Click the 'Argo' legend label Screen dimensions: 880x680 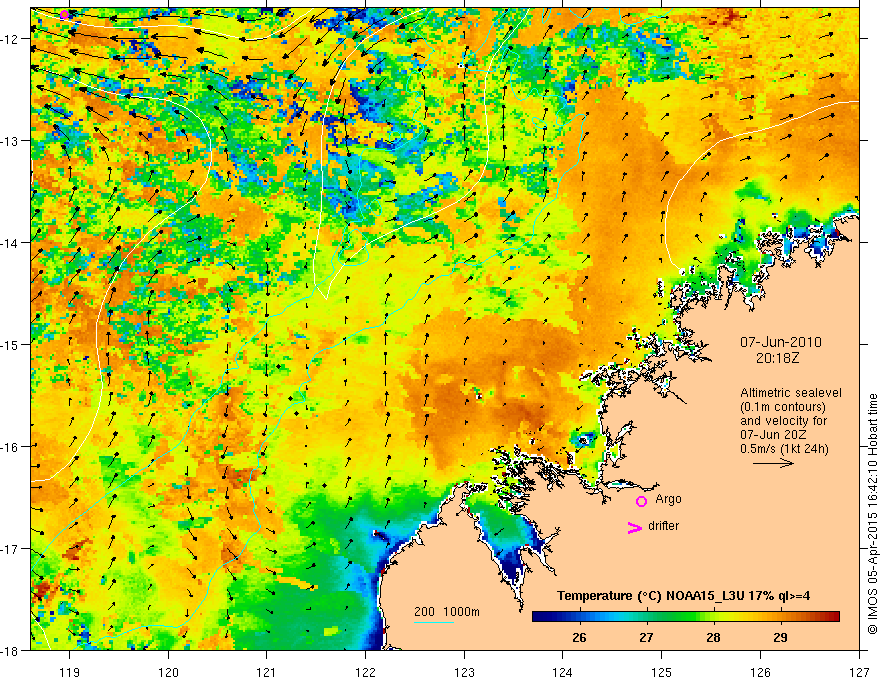[x=668, y=499]
